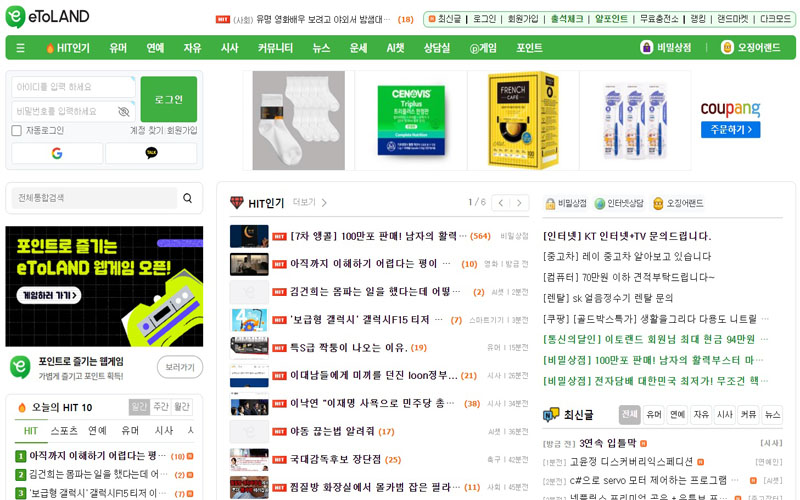Screen dimensions: 800x500
Task: Click new-post icon beside 고윤정 디스커버리익스페디션
Action: (701, 462)
